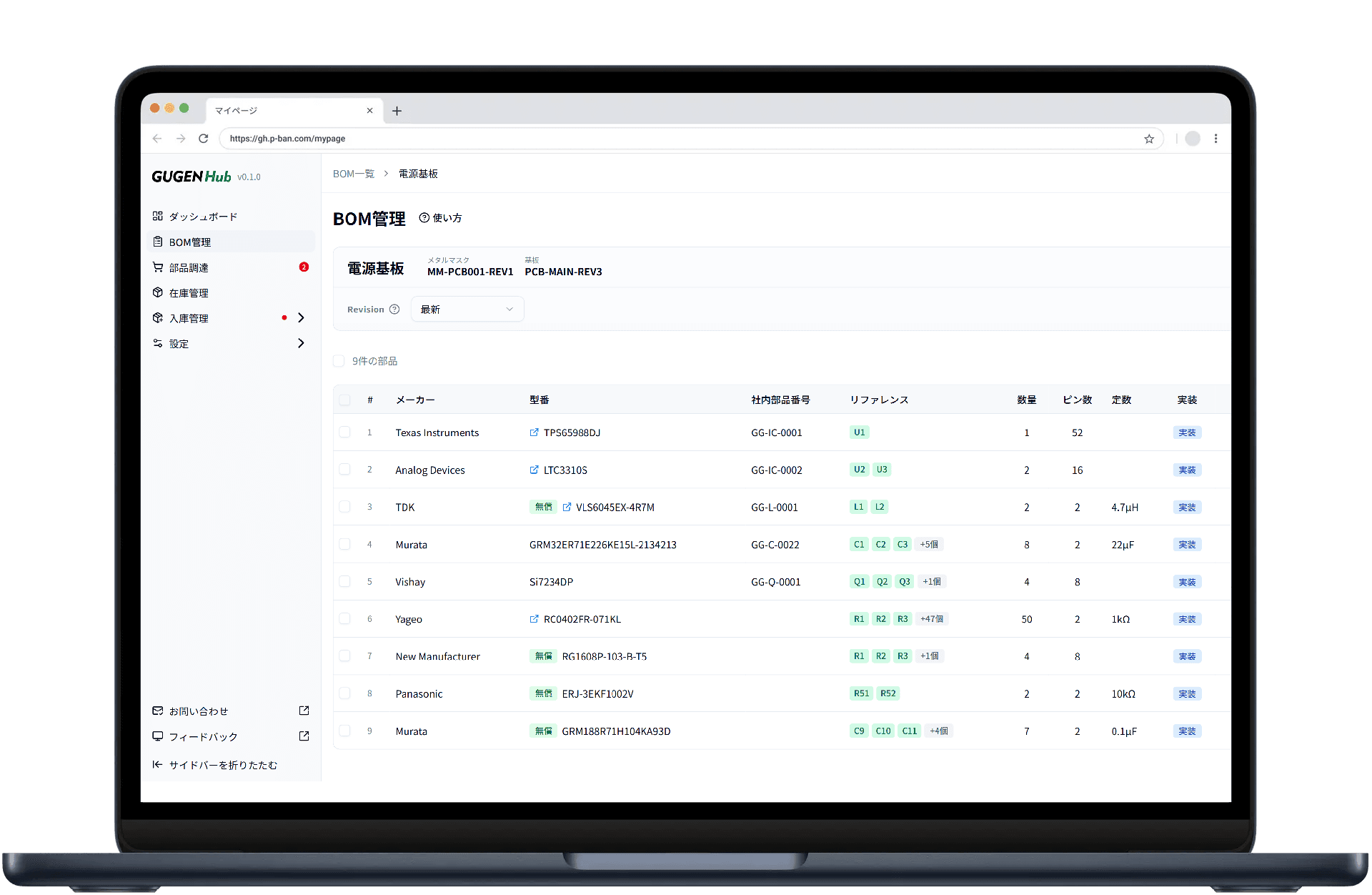Click the BOM一覧 breadcrumb link
This screenshot has height=895, width=1372.
354,174
